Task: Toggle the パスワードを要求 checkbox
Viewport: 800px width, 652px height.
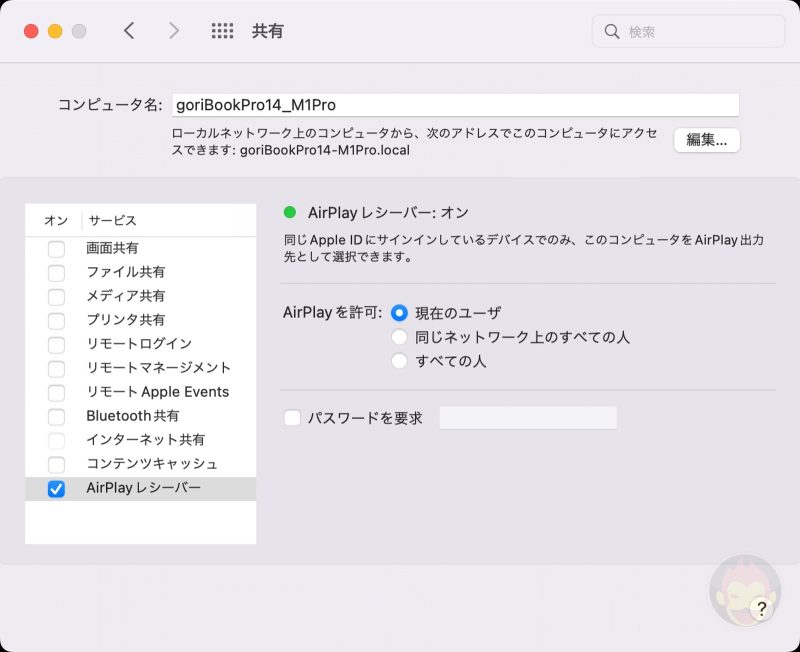Action: pos(292,418)
